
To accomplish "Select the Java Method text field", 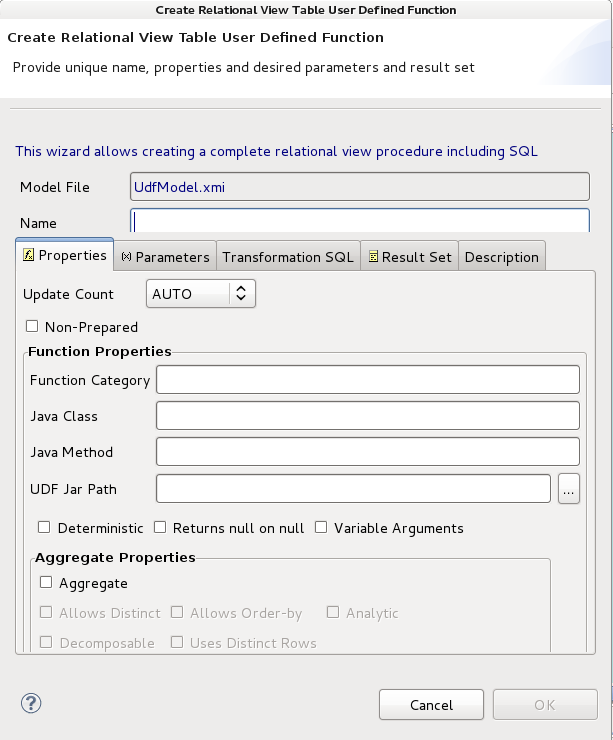I will tap(368, 452).
